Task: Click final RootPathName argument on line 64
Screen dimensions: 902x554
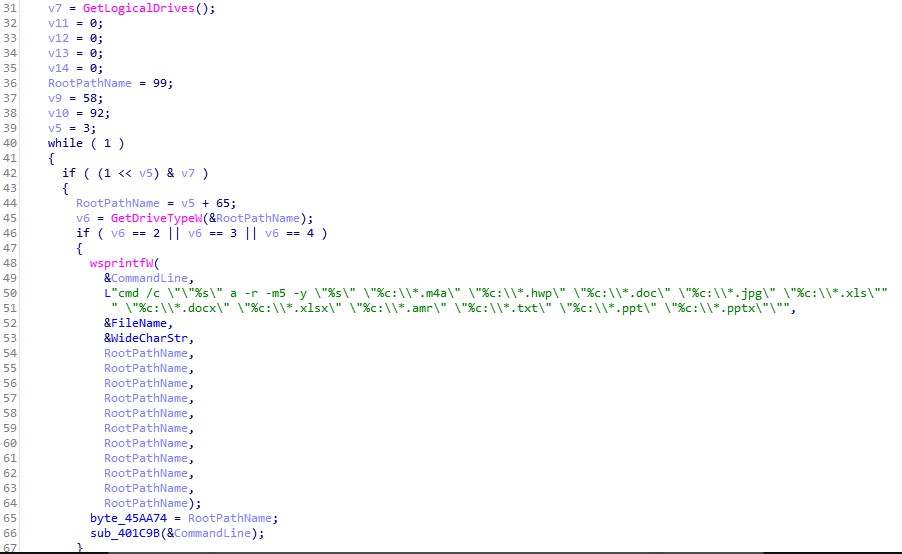Action: (x=146, y=503)
